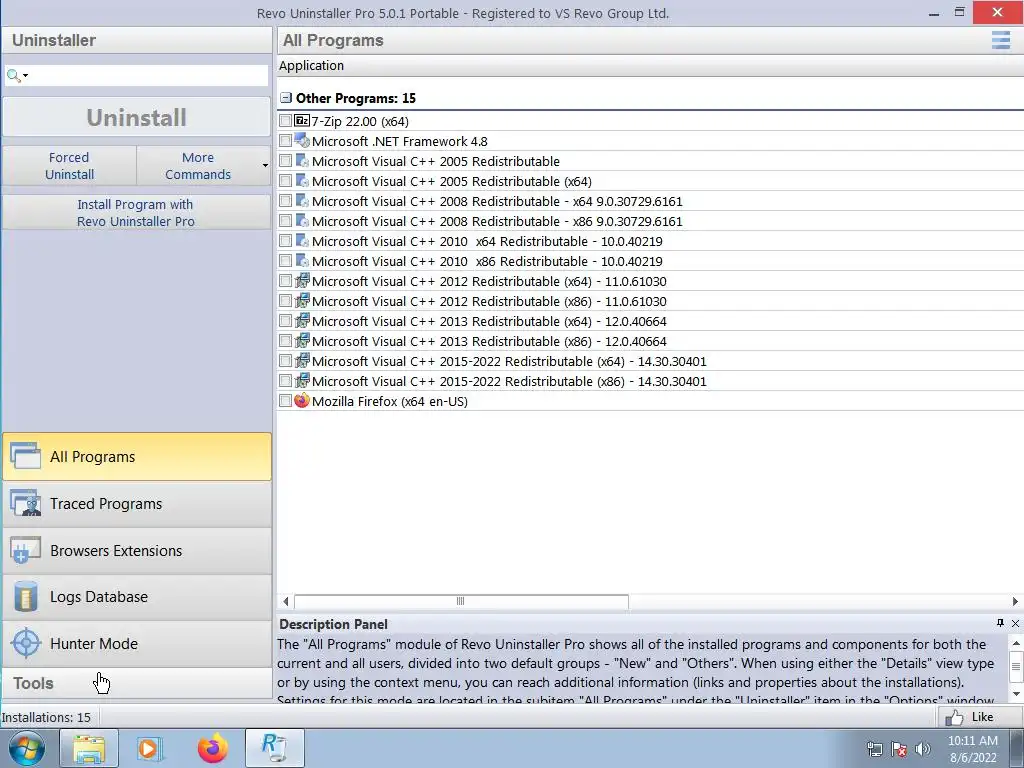Click the Action Center flag tray icon
The height and width of the screenshot is (768, 1024).
(899, 749)
